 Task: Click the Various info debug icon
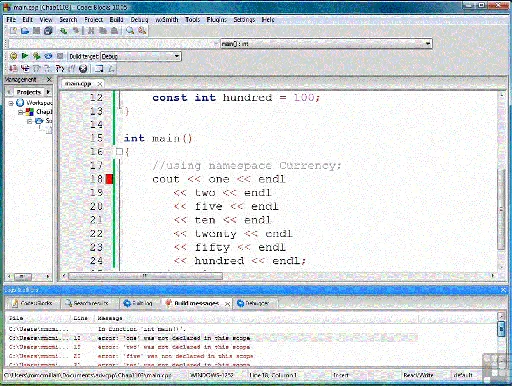click(x=111, y=69)
